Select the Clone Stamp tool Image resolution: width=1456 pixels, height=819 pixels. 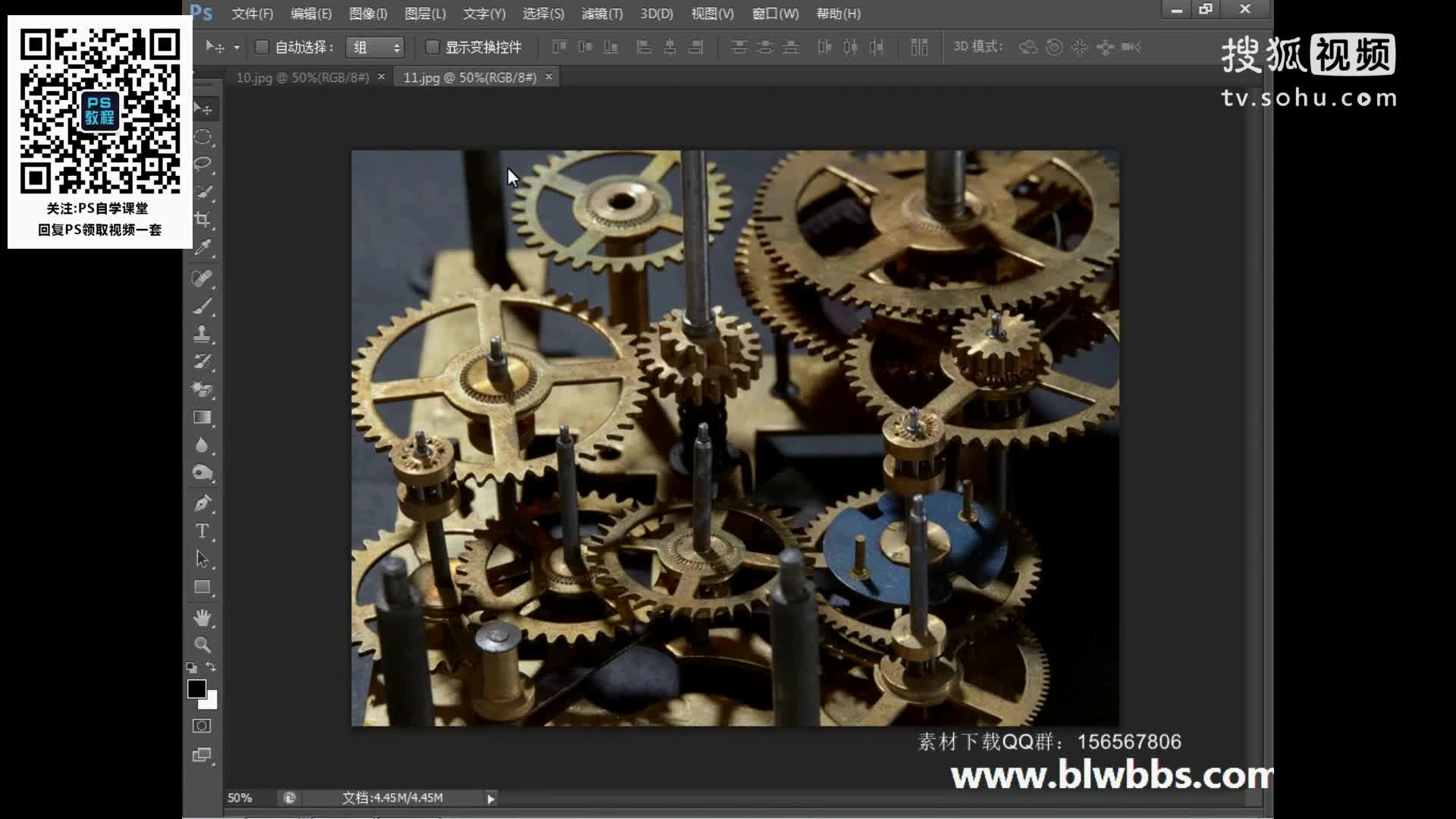(x=201, y=334)
